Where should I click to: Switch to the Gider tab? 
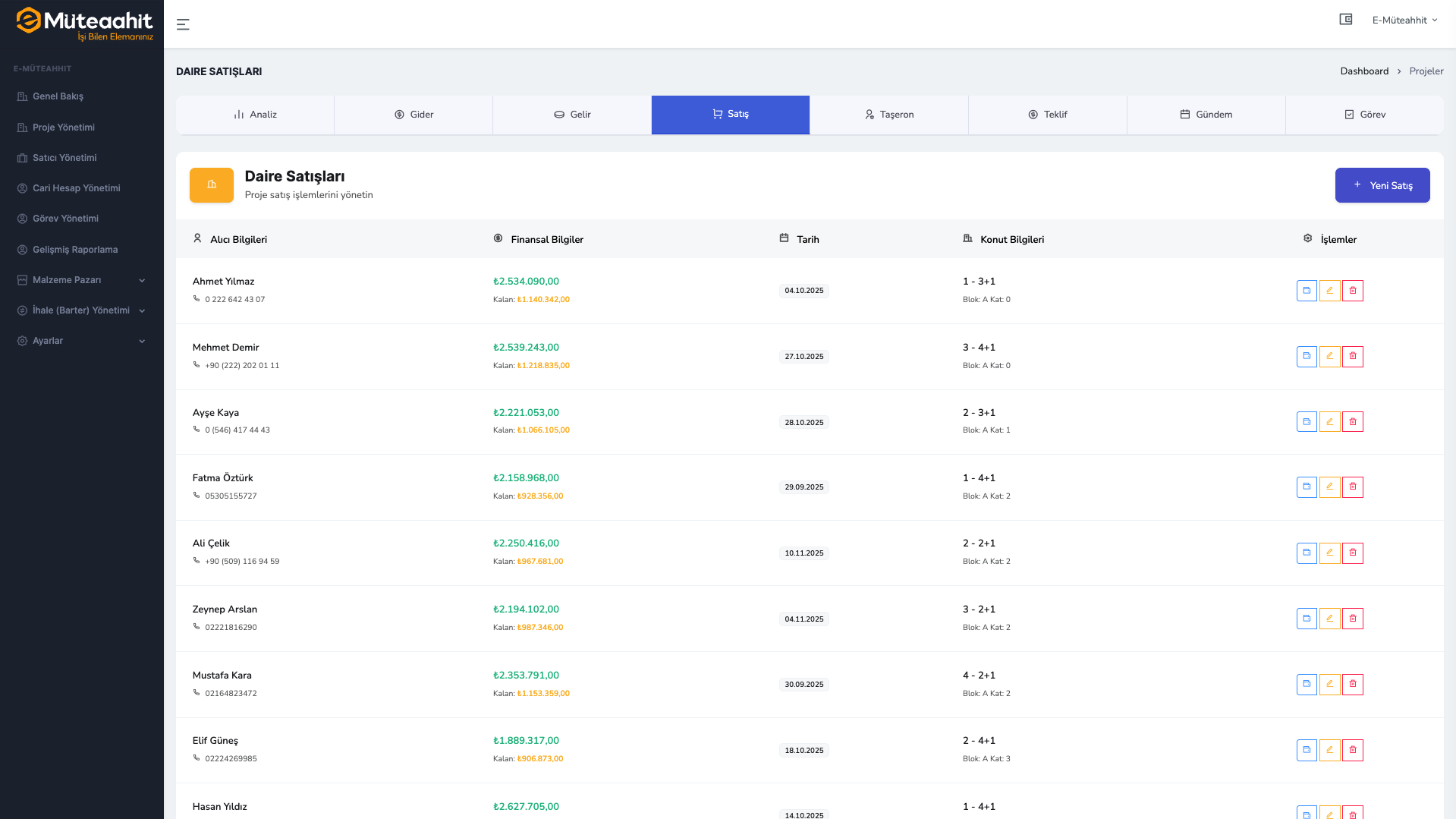[x=414, y=115]
